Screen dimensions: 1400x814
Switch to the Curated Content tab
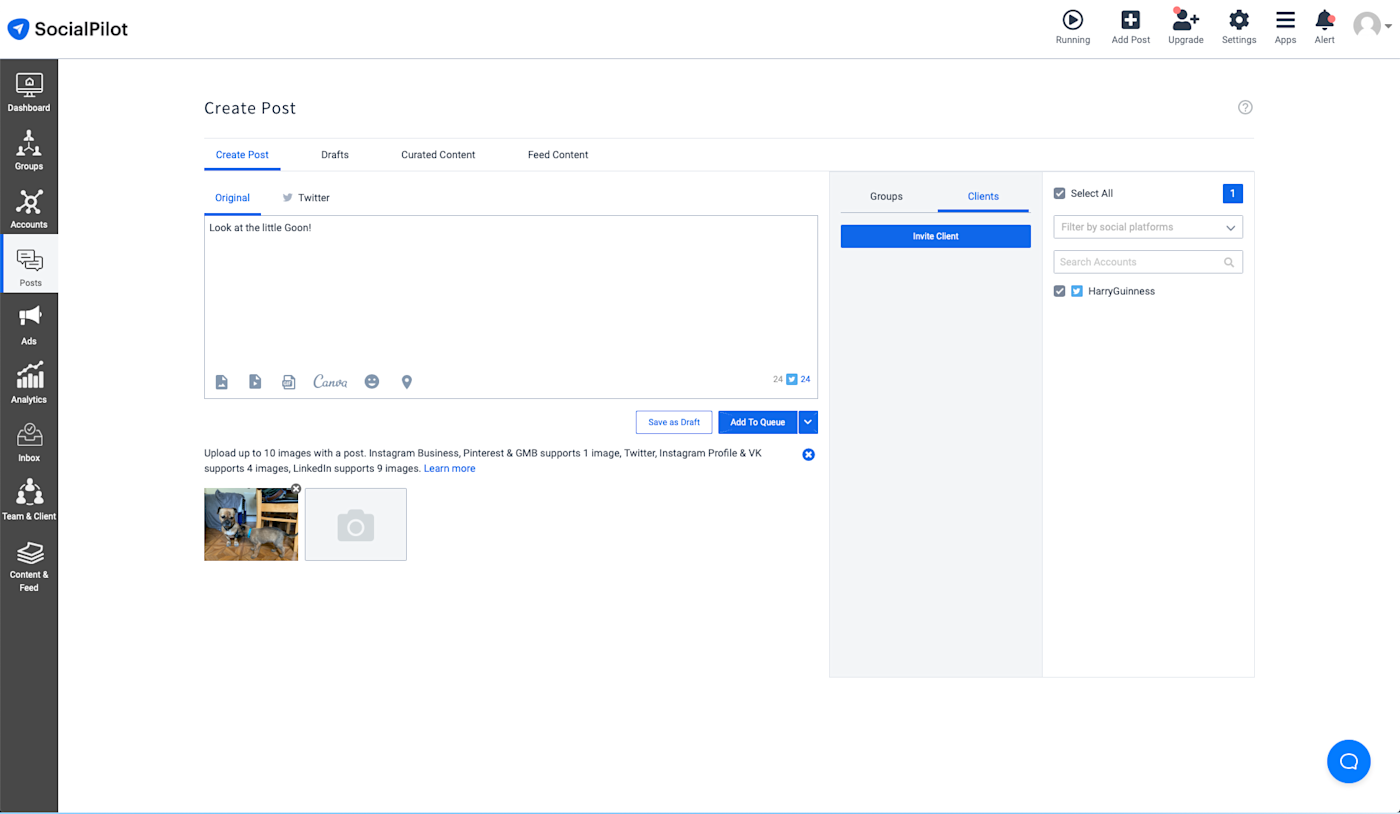tap(438, 155)
